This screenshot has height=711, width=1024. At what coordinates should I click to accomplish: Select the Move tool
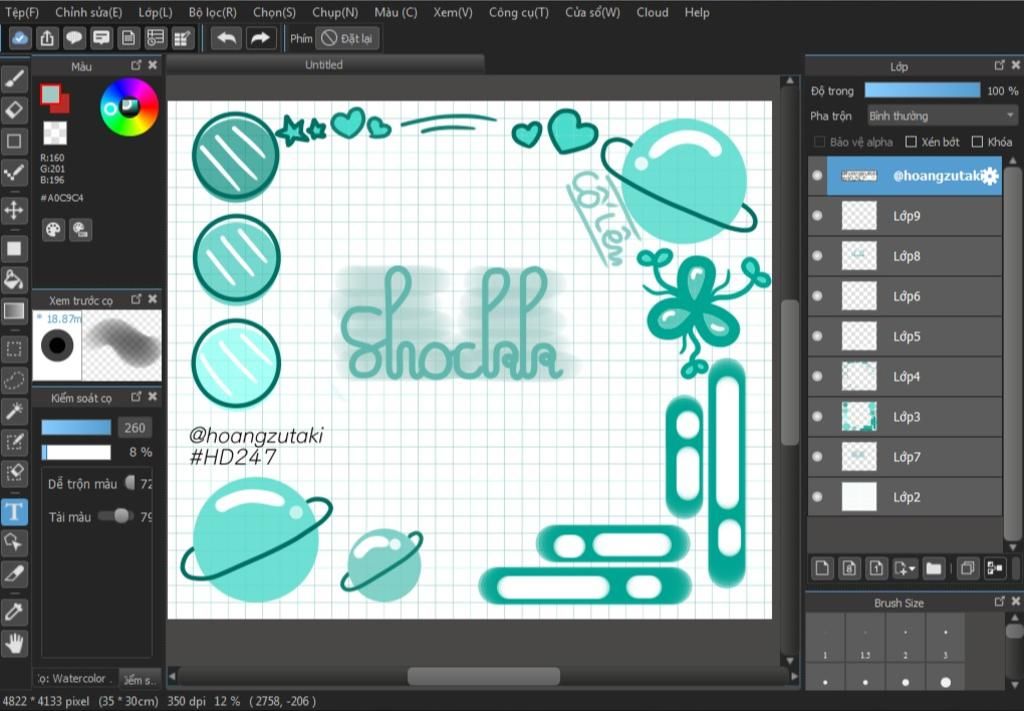click(x=14, y=210)
